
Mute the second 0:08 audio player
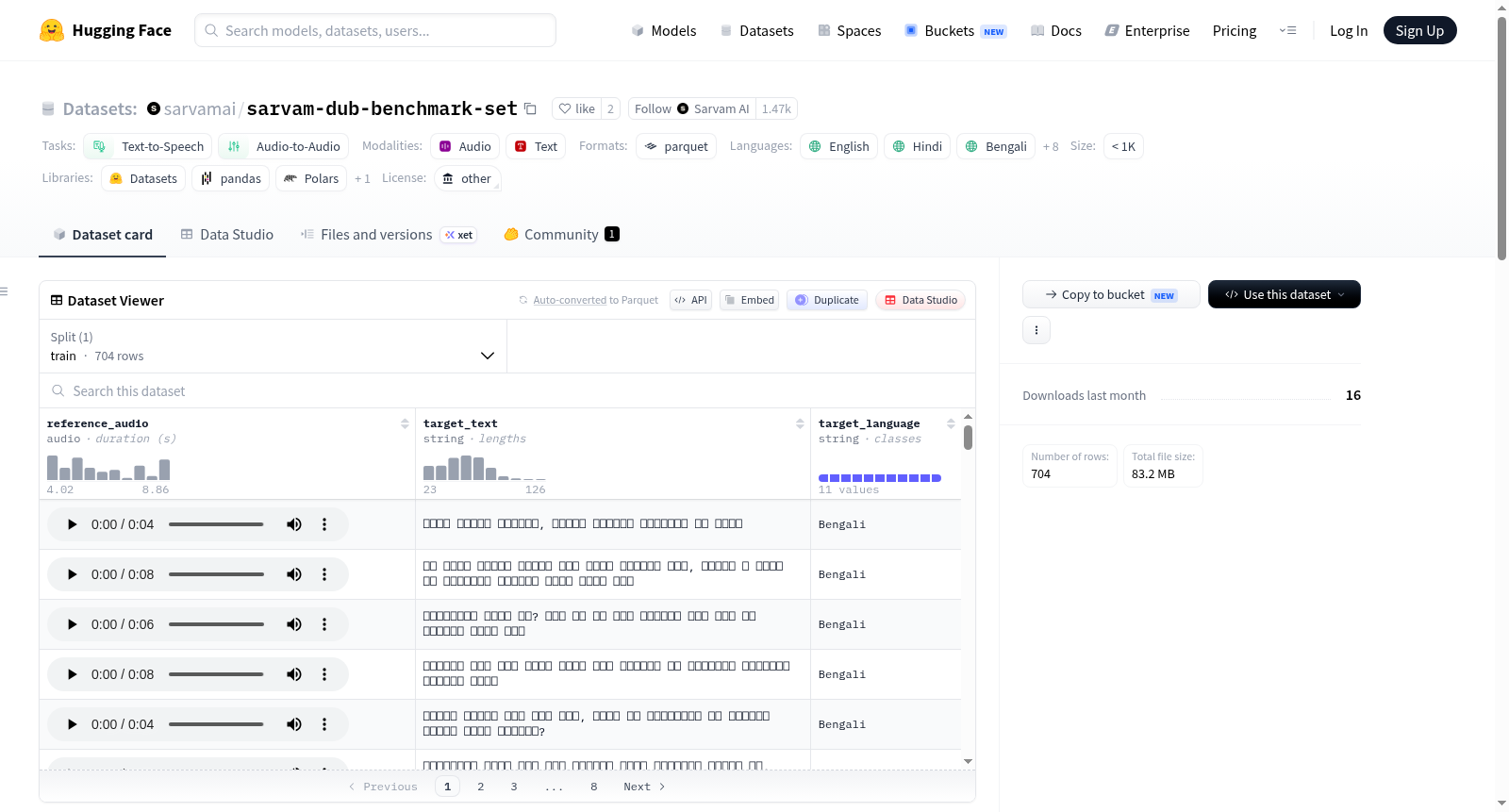click(x=294, y=674)
